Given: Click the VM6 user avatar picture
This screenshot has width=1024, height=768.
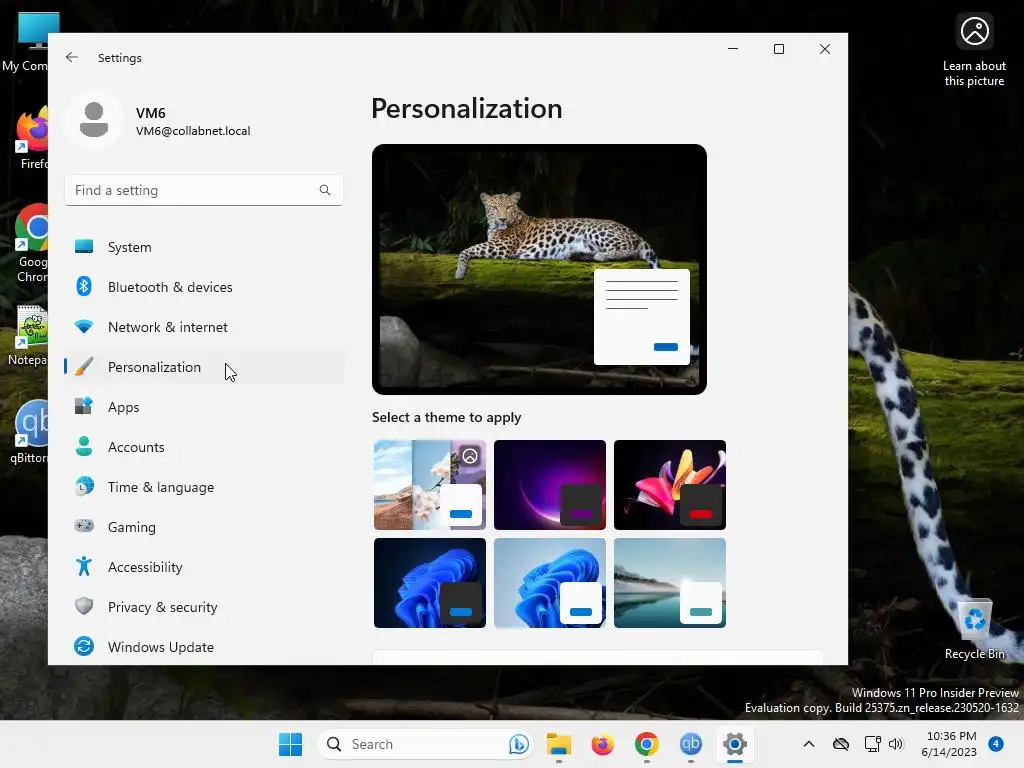Looking at the screenshot, I should click(94, 120).
